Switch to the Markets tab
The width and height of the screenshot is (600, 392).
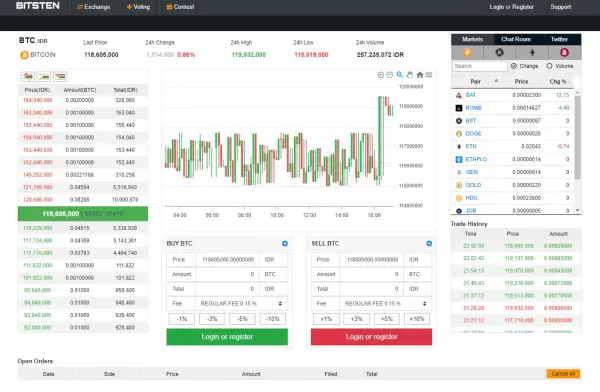(x=472, y=39)
